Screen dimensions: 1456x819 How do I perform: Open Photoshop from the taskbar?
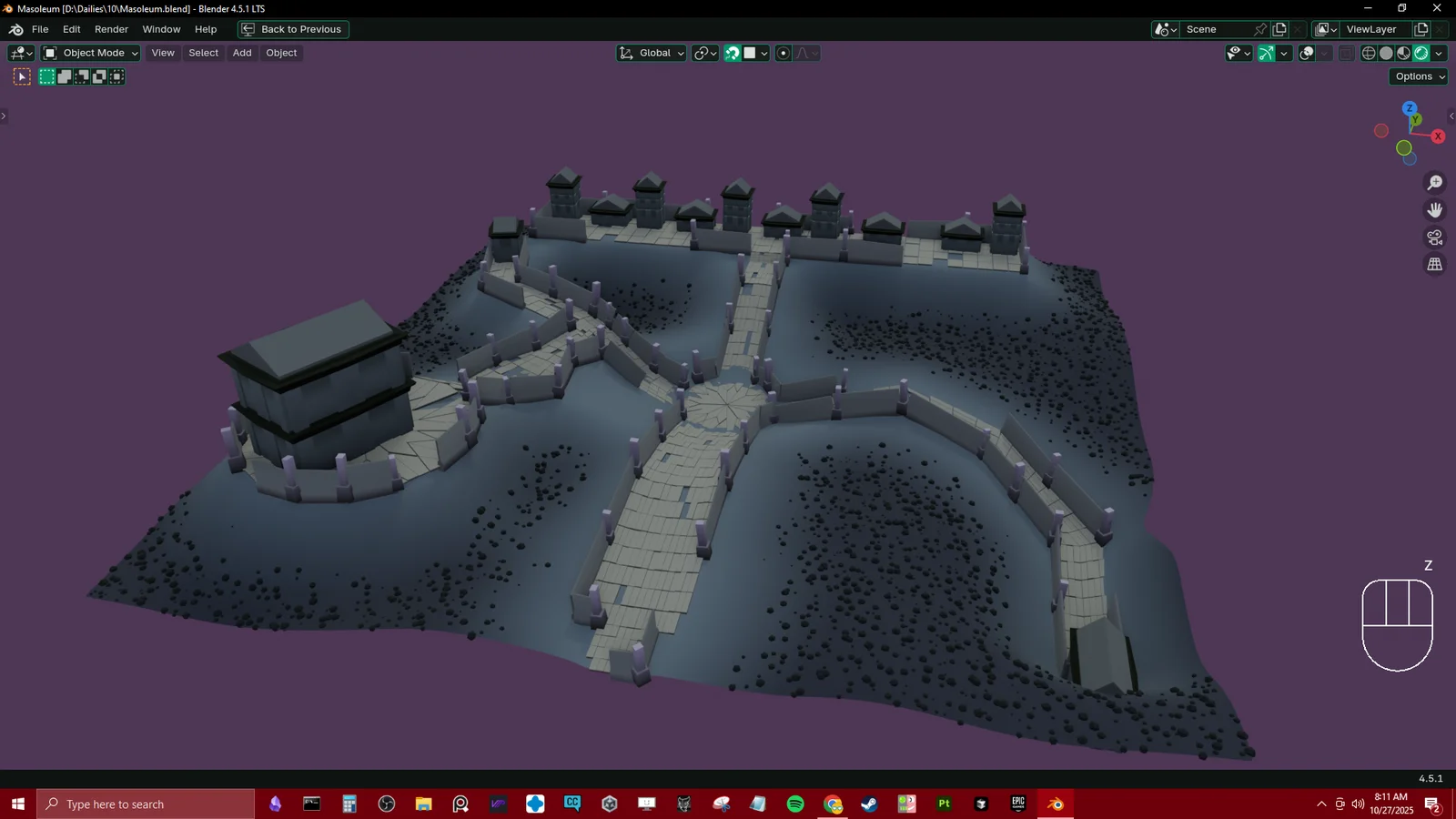(943, 804)
